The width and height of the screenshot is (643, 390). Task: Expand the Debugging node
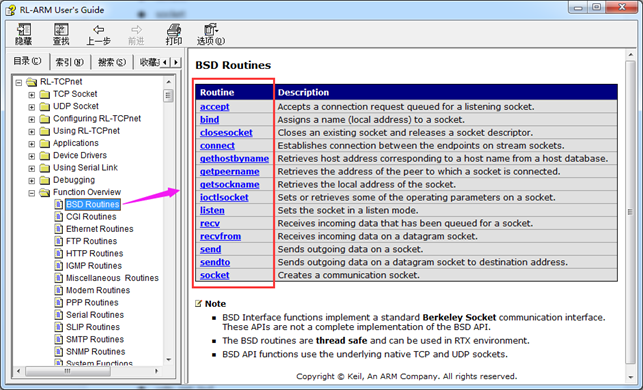tap(32, 181)
